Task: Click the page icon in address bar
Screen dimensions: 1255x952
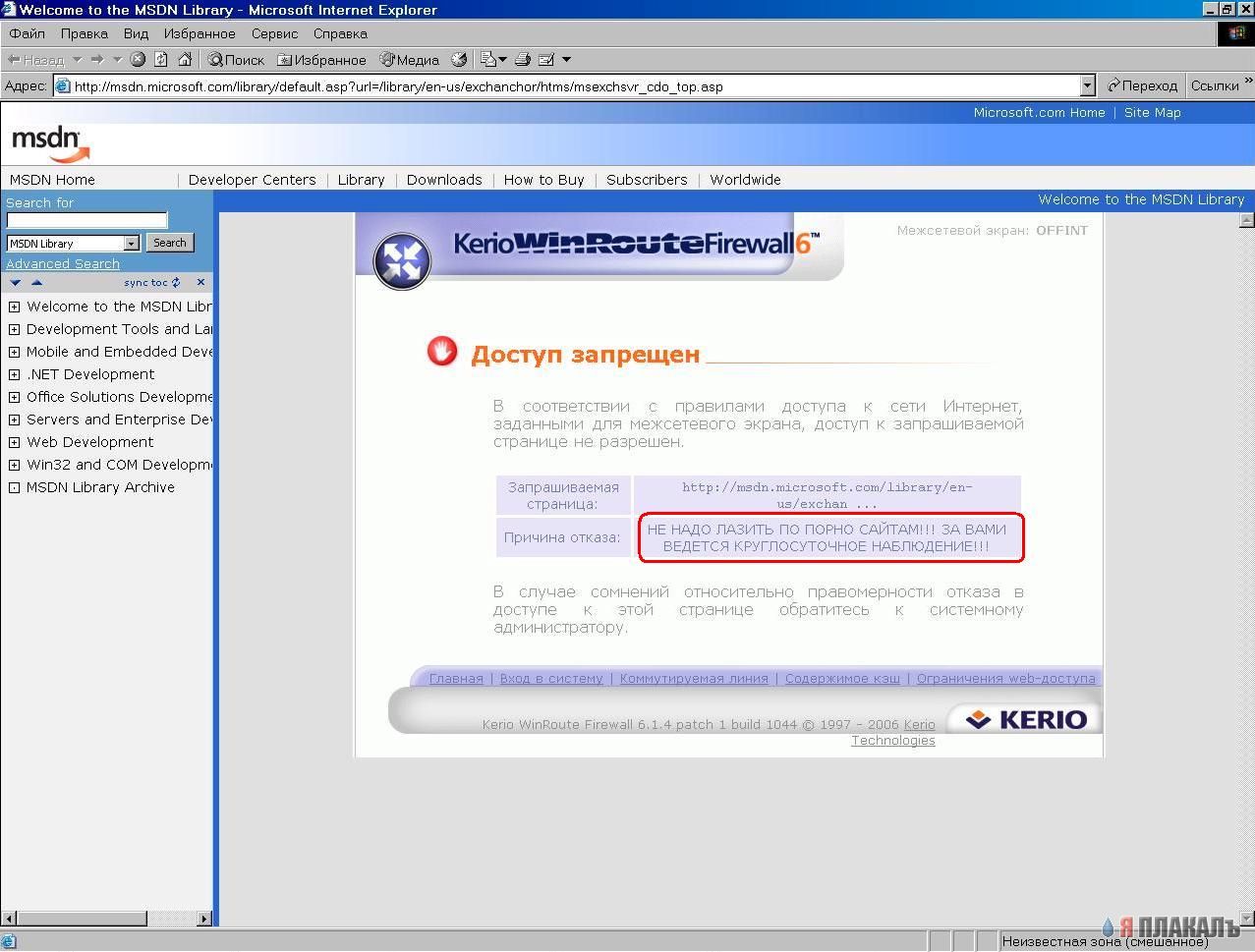Action: coord(63,86)
